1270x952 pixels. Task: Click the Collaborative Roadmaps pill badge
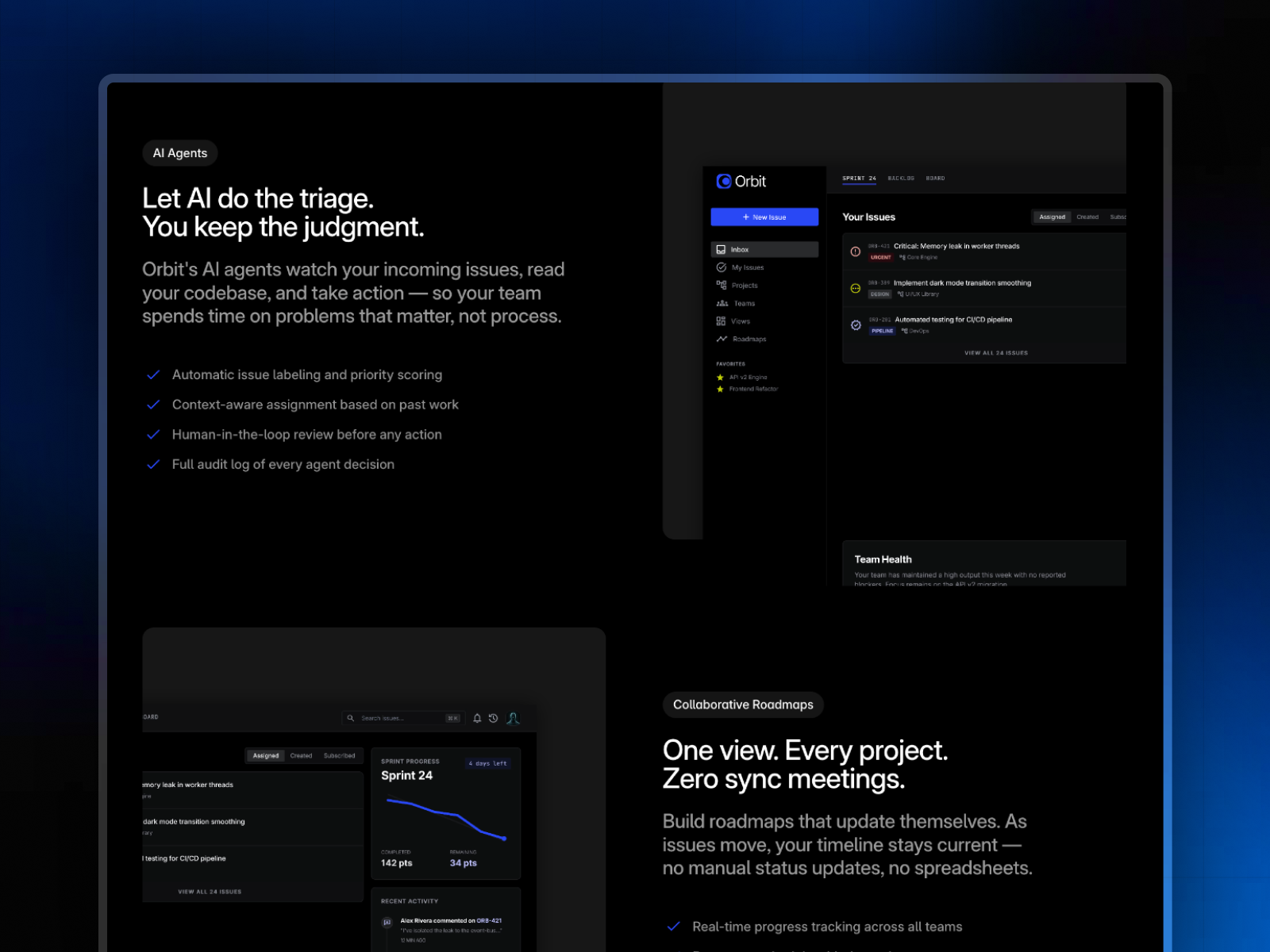743,704
